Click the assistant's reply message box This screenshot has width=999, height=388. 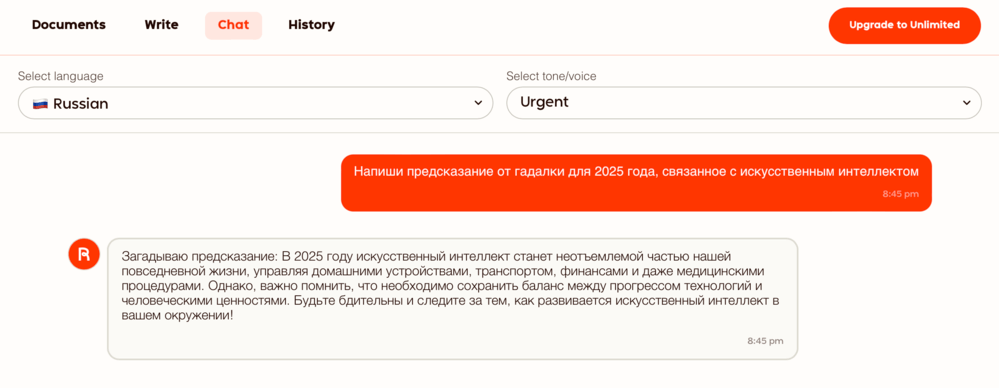click(452, 299)
